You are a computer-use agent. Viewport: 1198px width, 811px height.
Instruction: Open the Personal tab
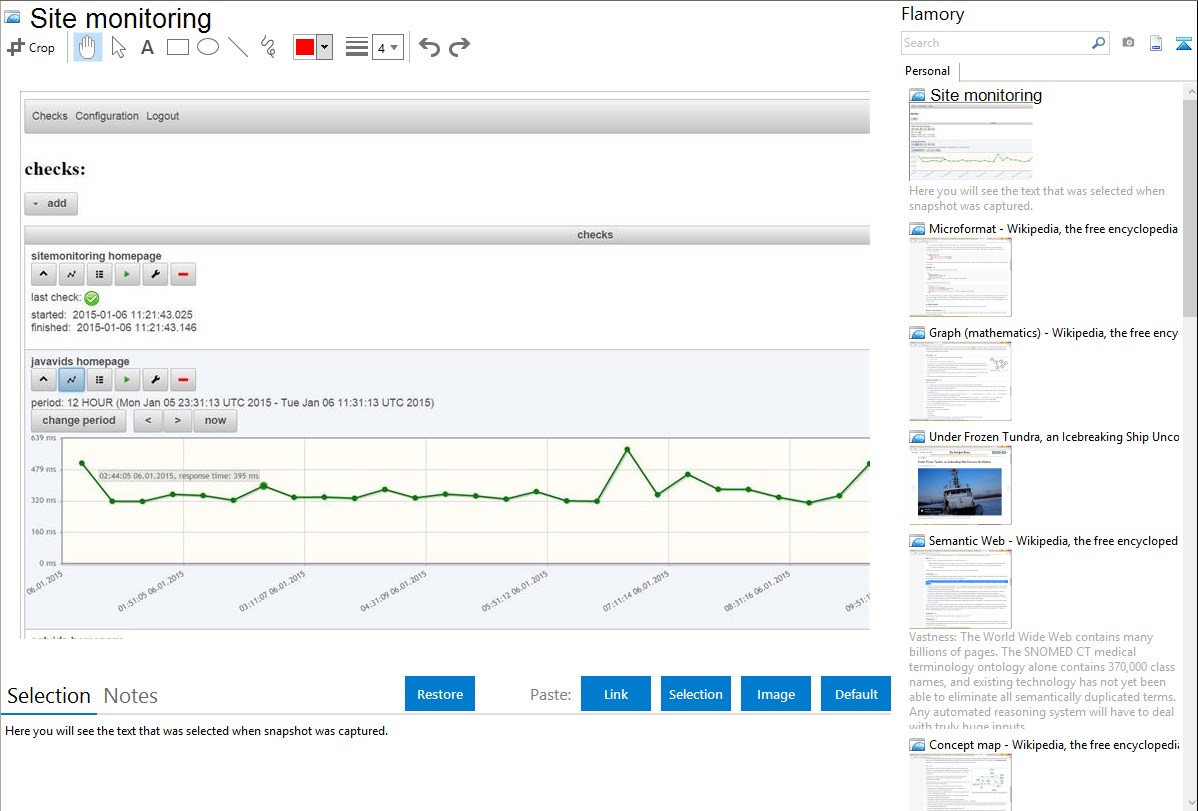click(x=927, y=71)
